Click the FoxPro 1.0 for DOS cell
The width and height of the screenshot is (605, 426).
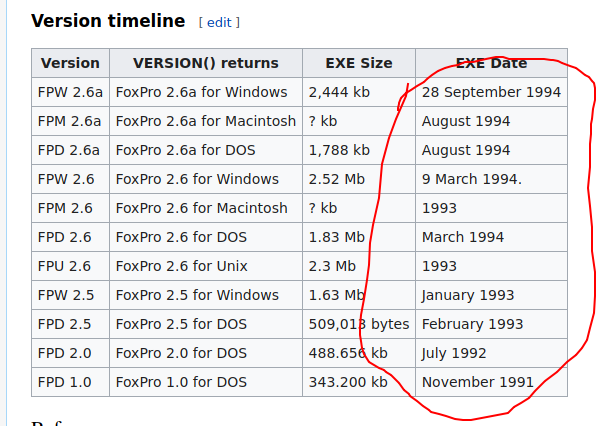[x=206, y=382]
